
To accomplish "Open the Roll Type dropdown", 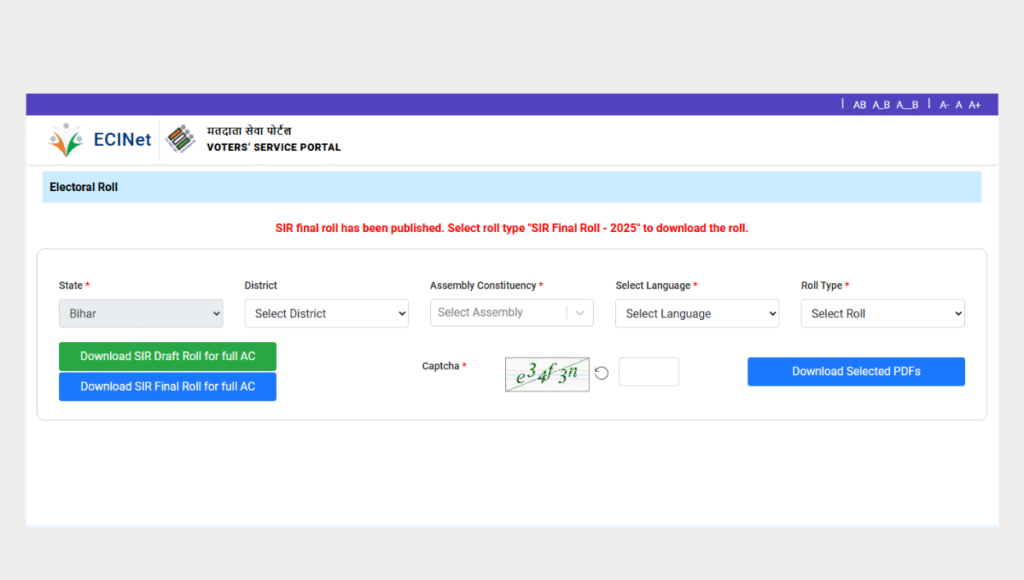I will point(882,313).
